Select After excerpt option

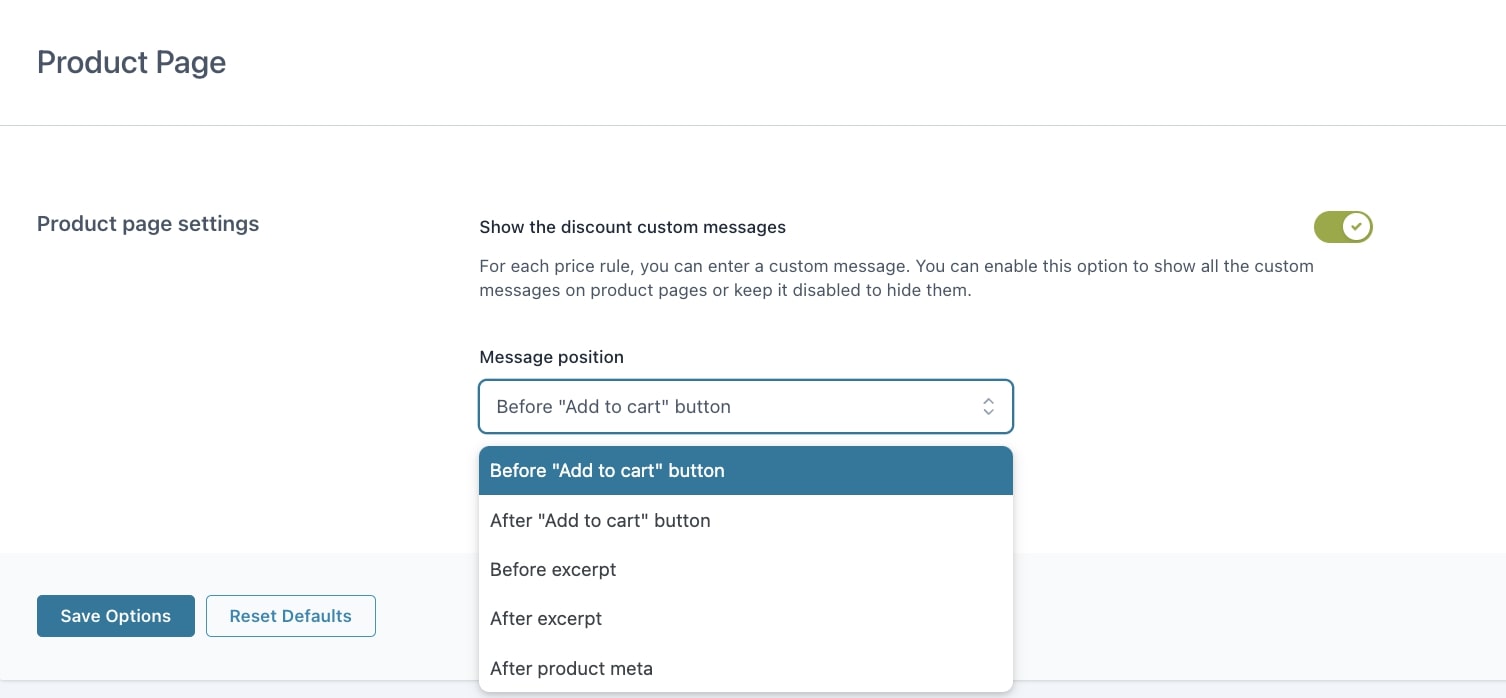(x=746, y=618)
